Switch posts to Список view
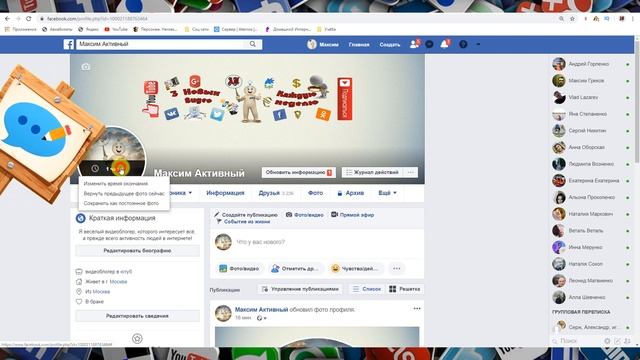Screen dimensions: 640x360 click(367, 289)
